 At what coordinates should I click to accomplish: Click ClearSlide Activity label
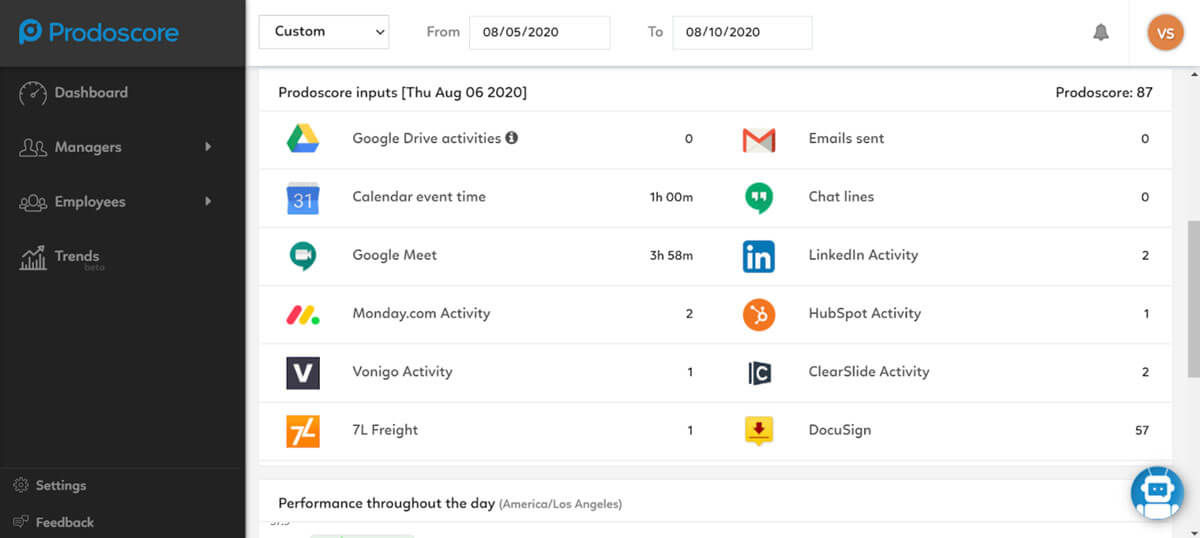pyautogui.click(x=869, y=371)
